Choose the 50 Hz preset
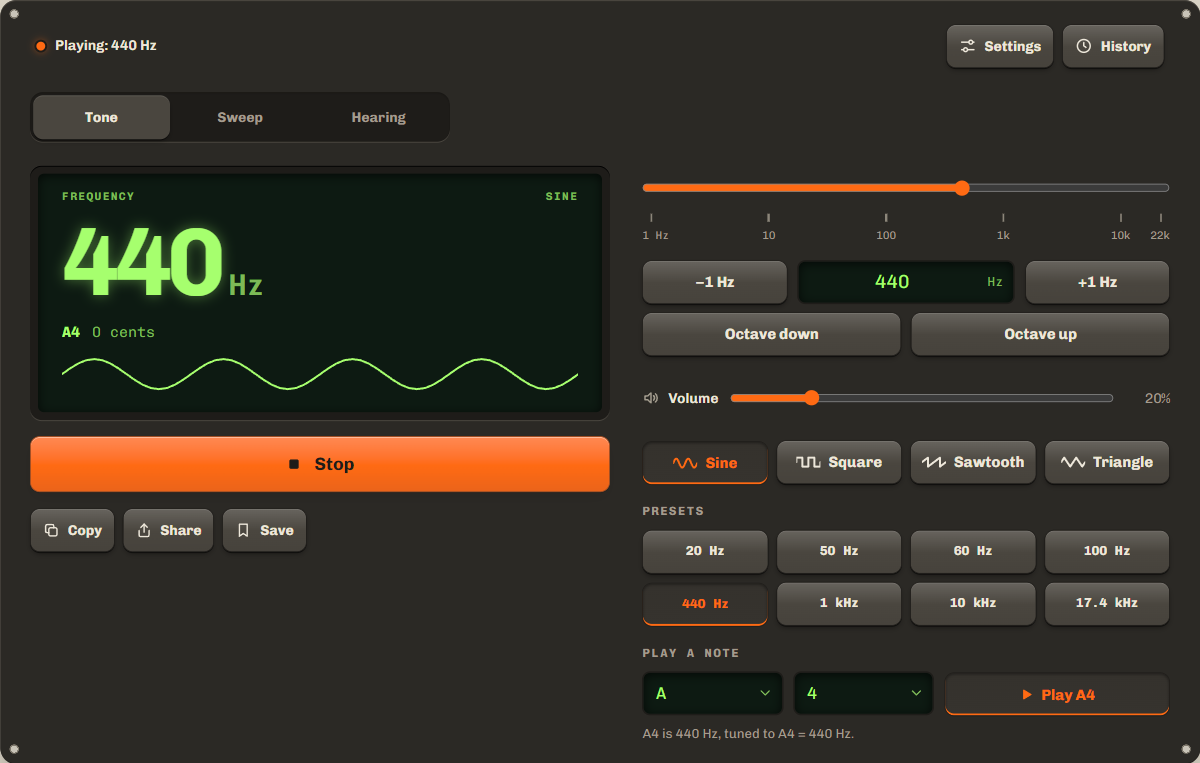This screenshot has width=1200, height=763. [x=839, y=551]
